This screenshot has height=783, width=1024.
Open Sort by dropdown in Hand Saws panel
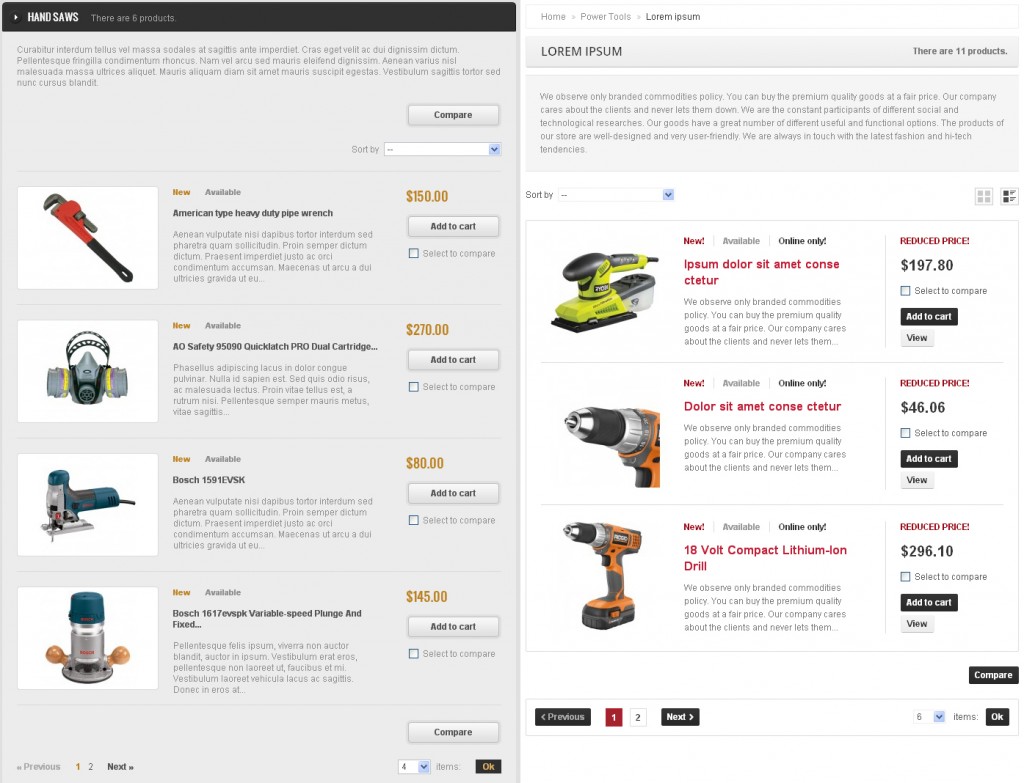[x=441, y=149]
